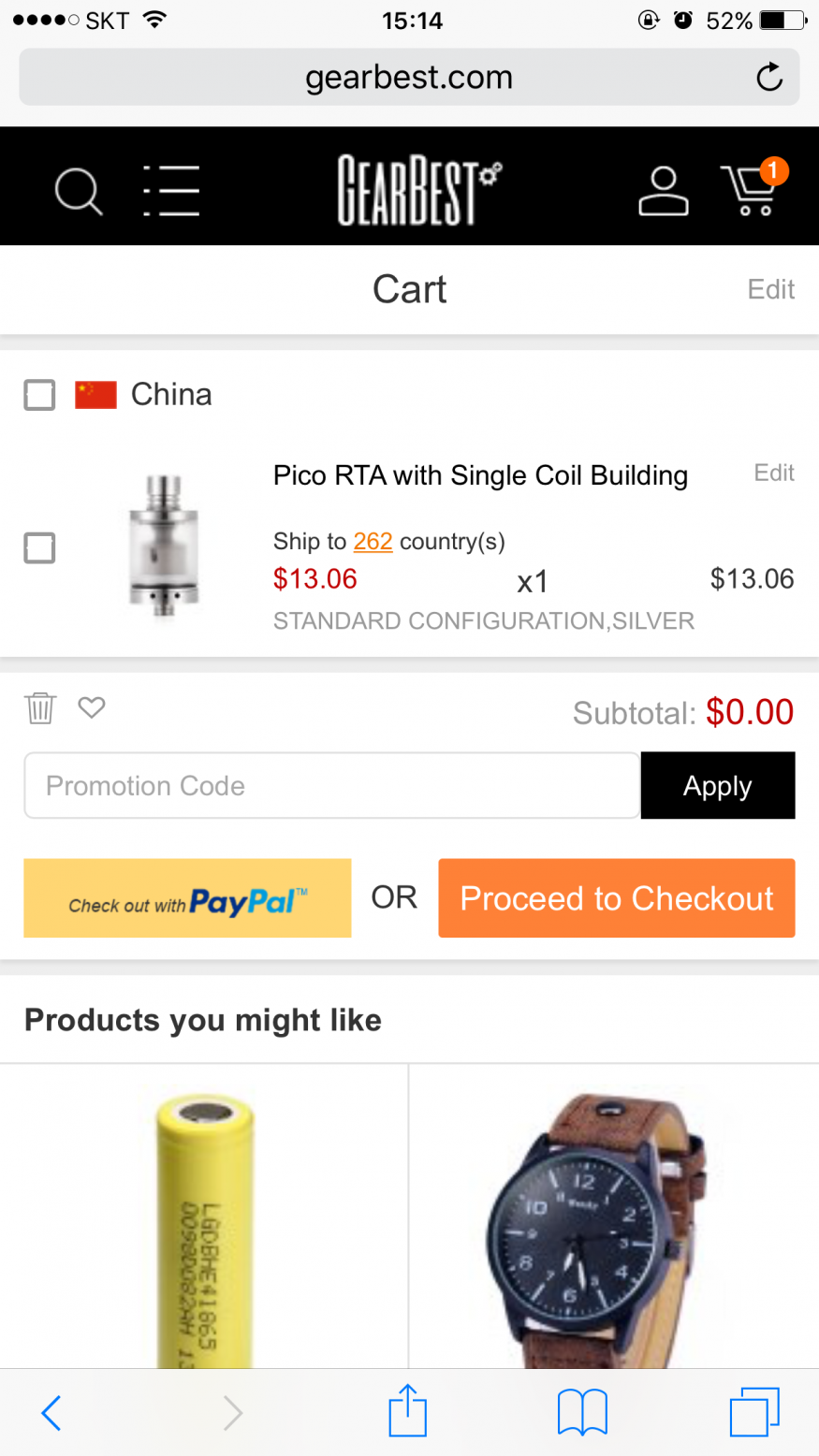The width and height of the screenshot is (819, 1456).
Task: Edit the Pico RTA cart item
Action: [x=774, y=473]
